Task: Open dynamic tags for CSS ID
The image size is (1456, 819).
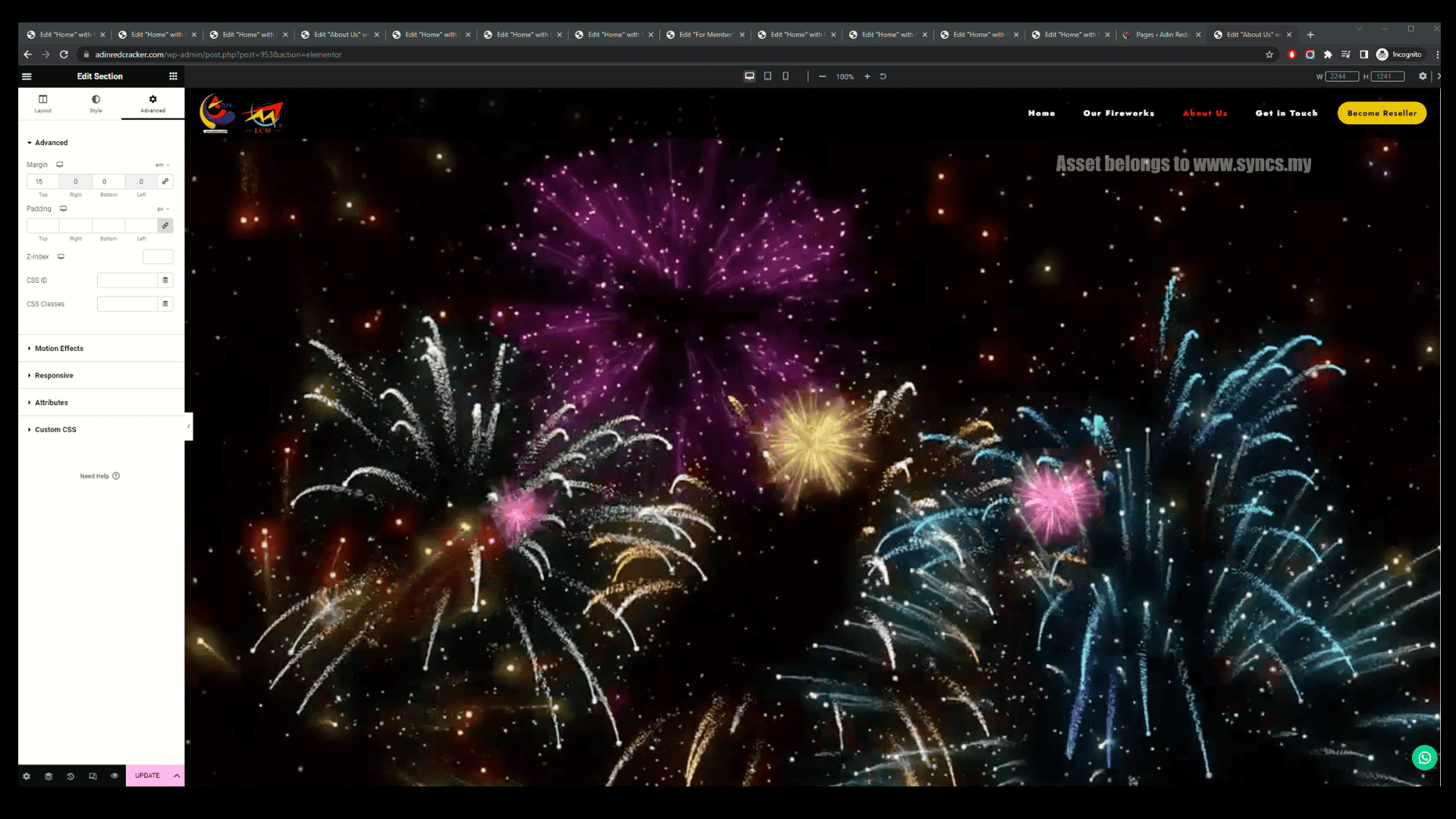Action: pyautogui.click(x=165, y=280)
